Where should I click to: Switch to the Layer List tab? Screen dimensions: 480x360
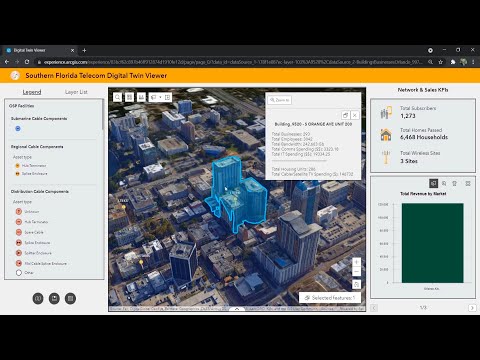pos(76,92)
